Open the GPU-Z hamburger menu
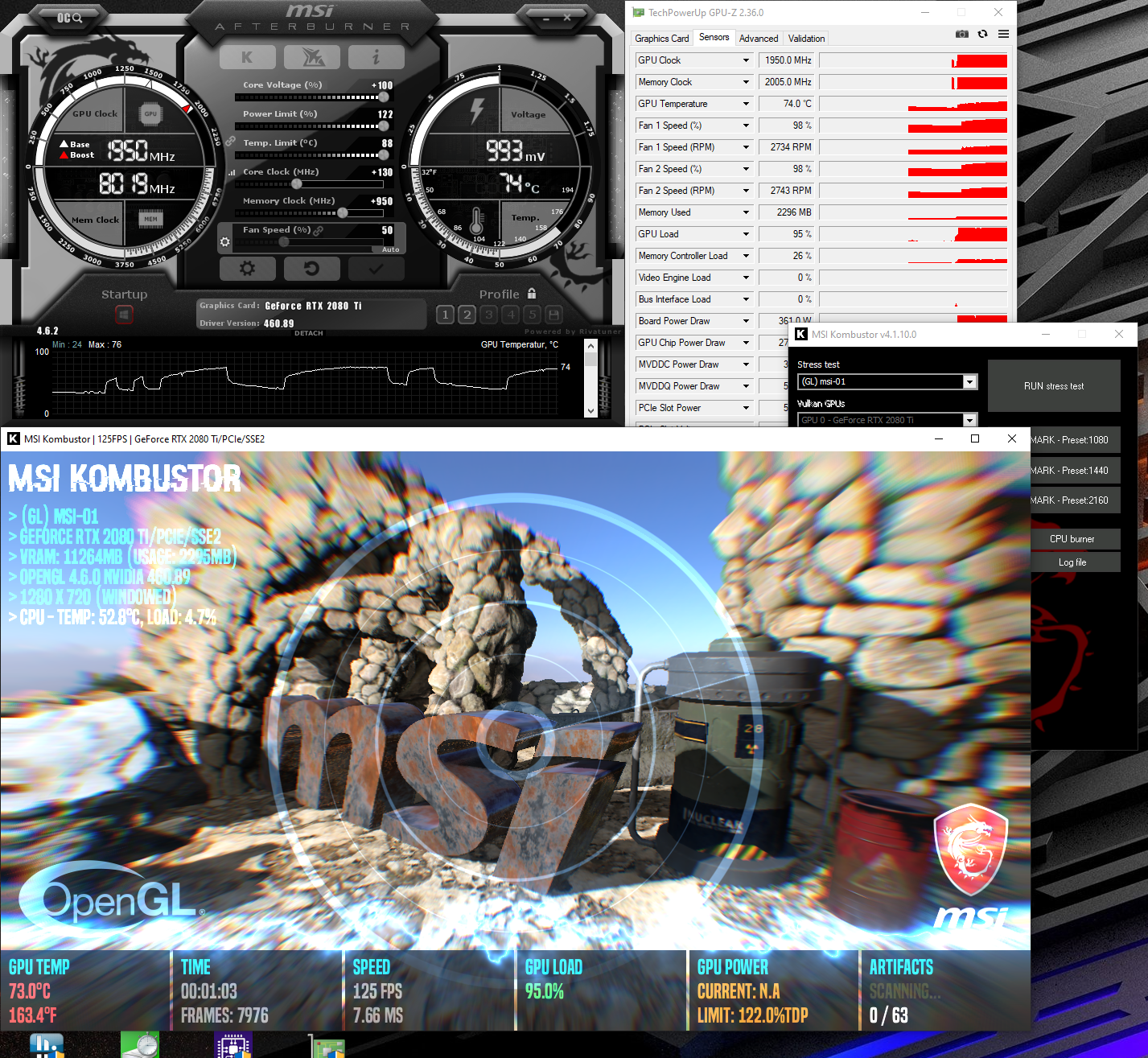Image resolution: width=1148 pixels, height=1058 pixels. (1003, 34)
